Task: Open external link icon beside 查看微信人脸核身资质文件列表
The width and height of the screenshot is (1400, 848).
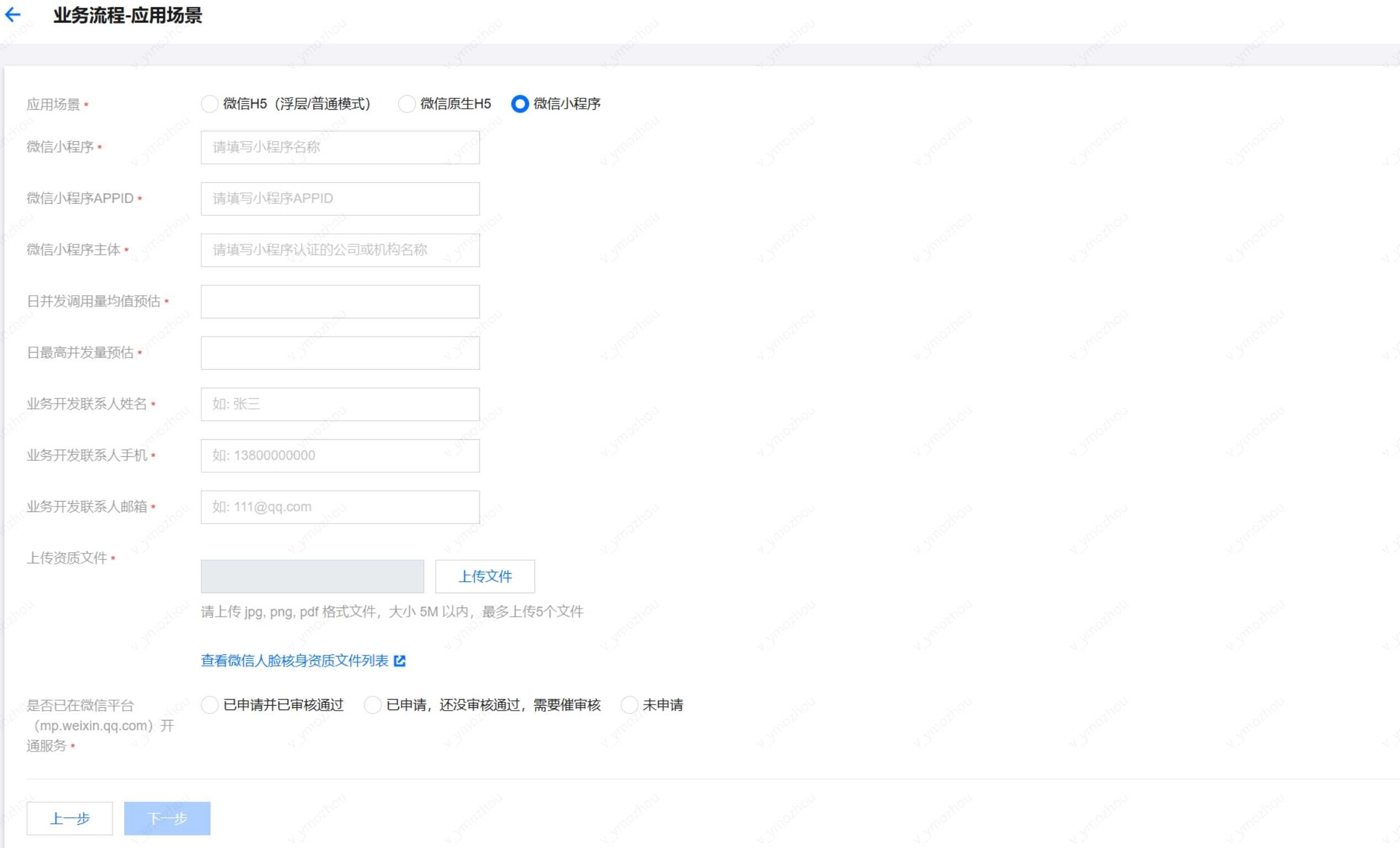Action: tap(399, 660)
